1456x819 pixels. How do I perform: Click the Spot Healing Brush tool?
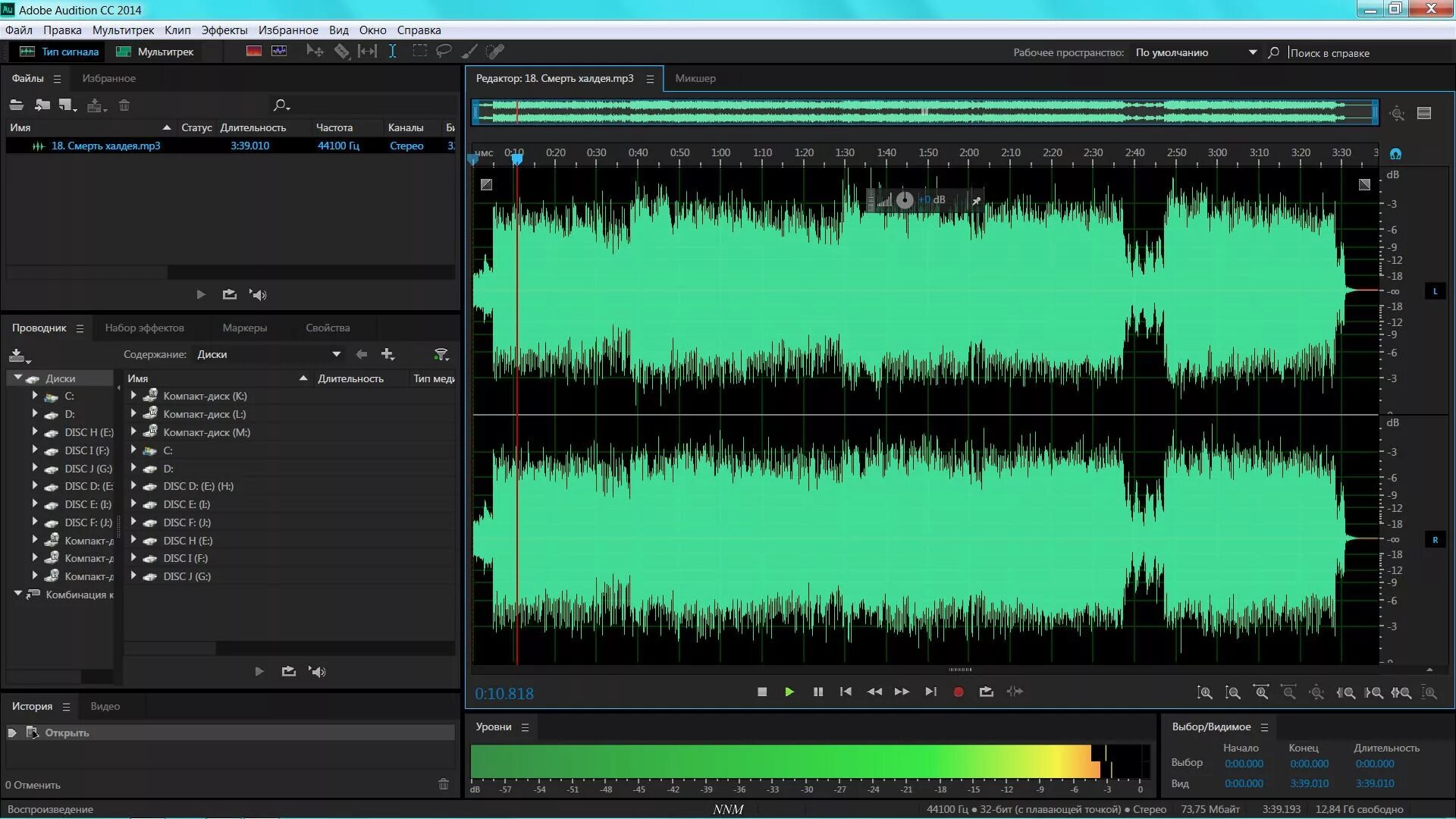pyautogui.click(x=495, y=52)
